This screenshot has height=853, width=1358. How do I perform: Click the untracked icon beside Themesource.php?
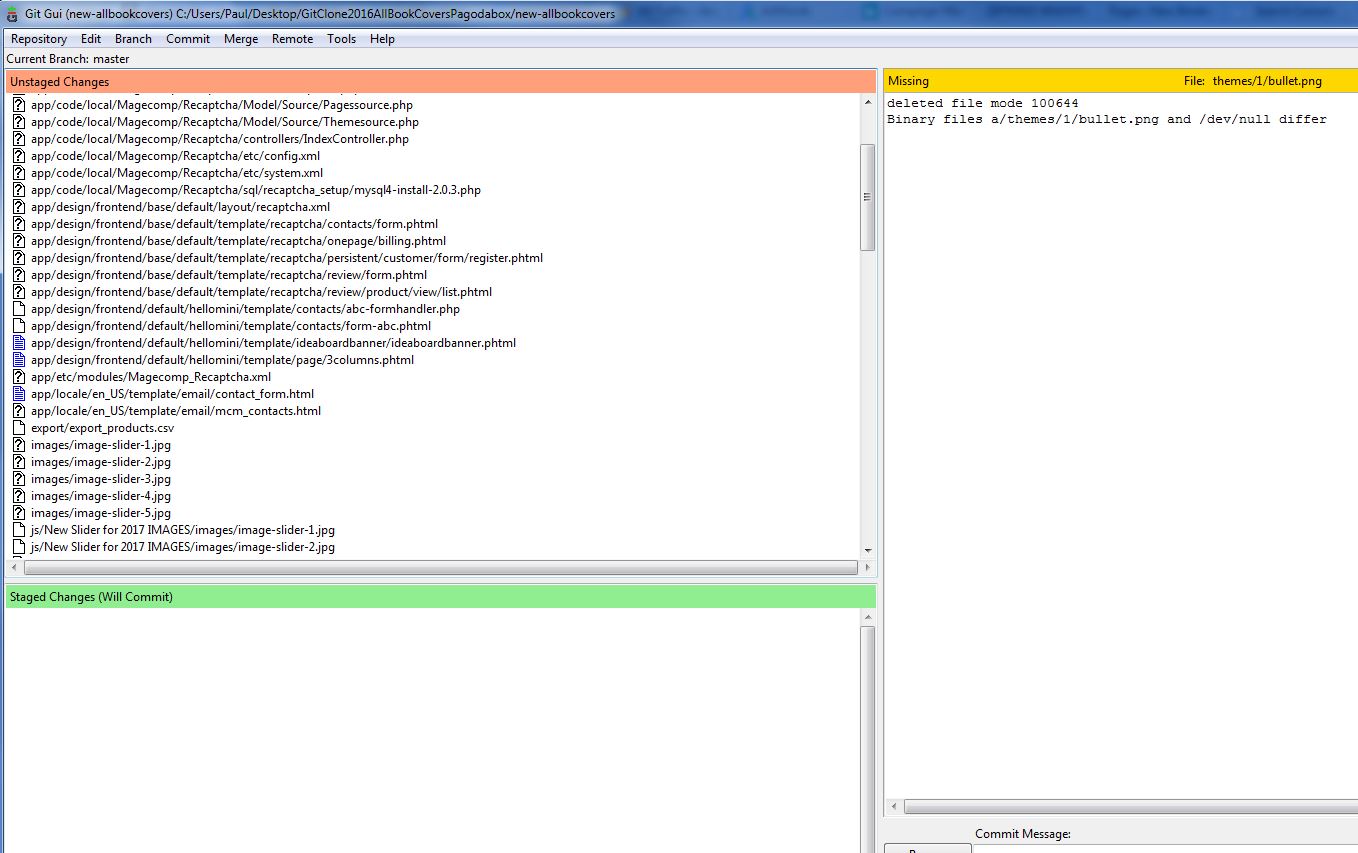point(18,122)
